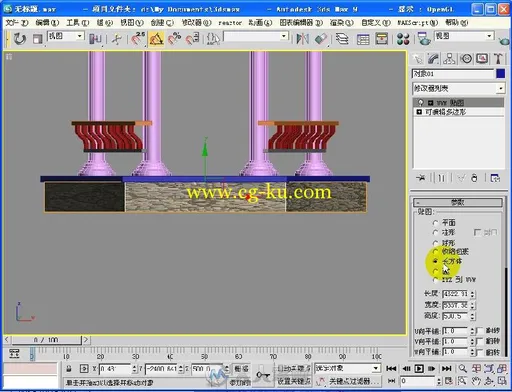The height and width of the screenshot is (392, 512).
Task: Click the large set keys key-icon button
Action: [263, 375]
